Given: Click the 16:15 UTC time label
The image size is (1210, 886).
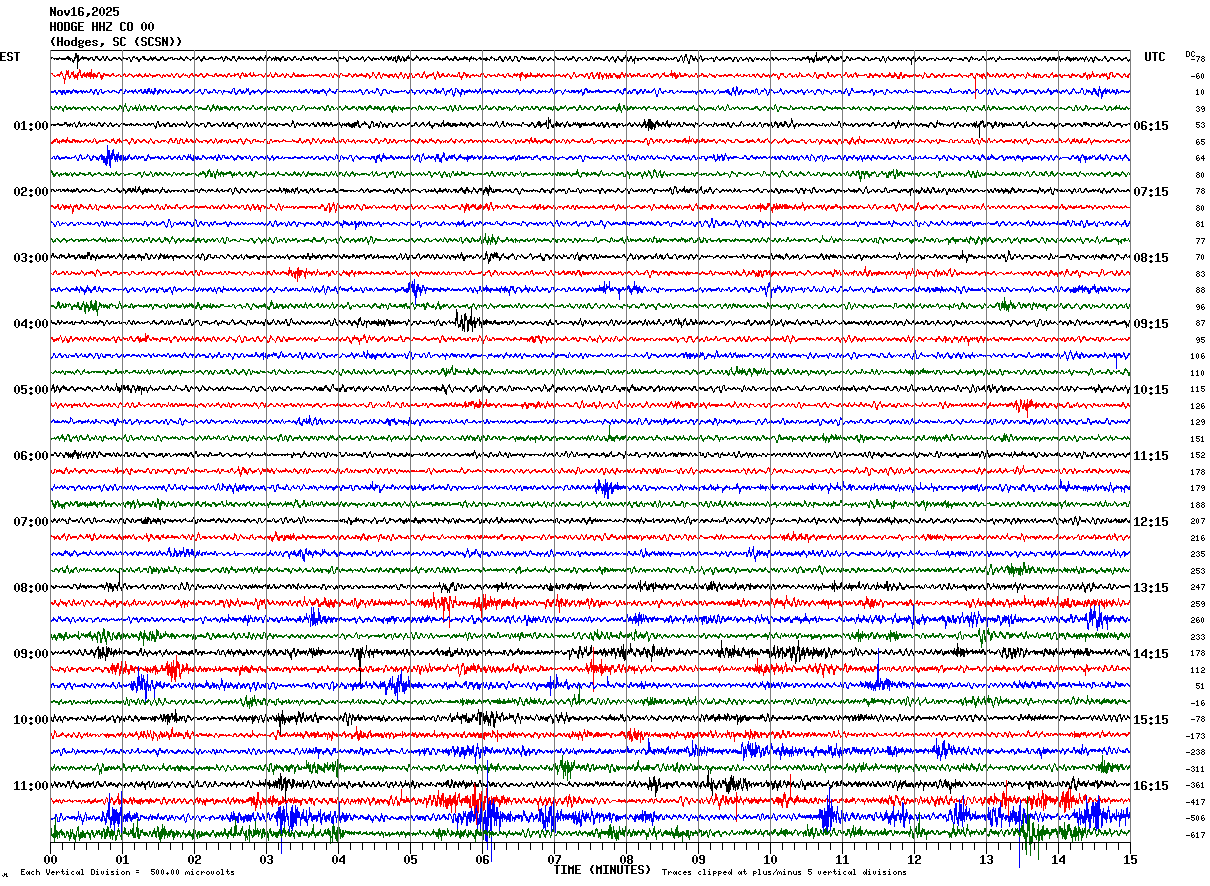Looking at the screenshot, I should [x=1152, y=786].
